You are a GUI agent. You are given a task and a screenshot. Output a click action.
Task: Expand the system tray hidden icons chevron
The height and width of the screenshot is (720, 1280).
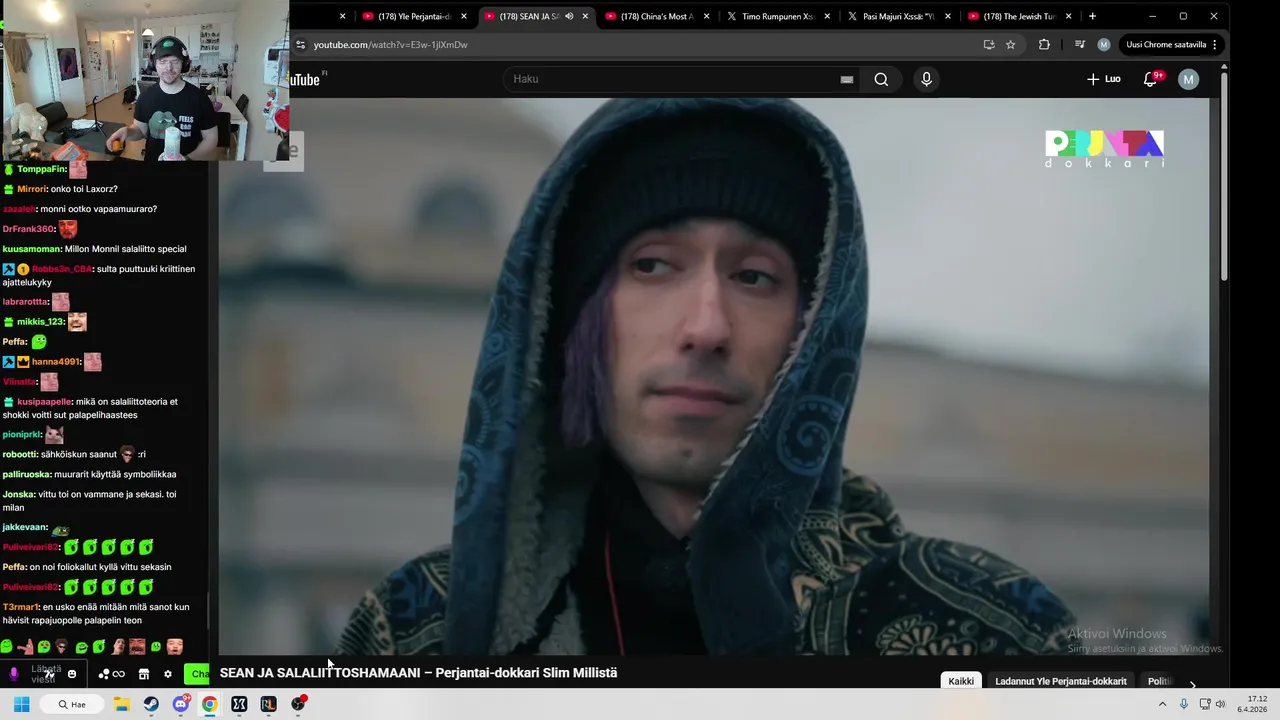[1162, 704]
